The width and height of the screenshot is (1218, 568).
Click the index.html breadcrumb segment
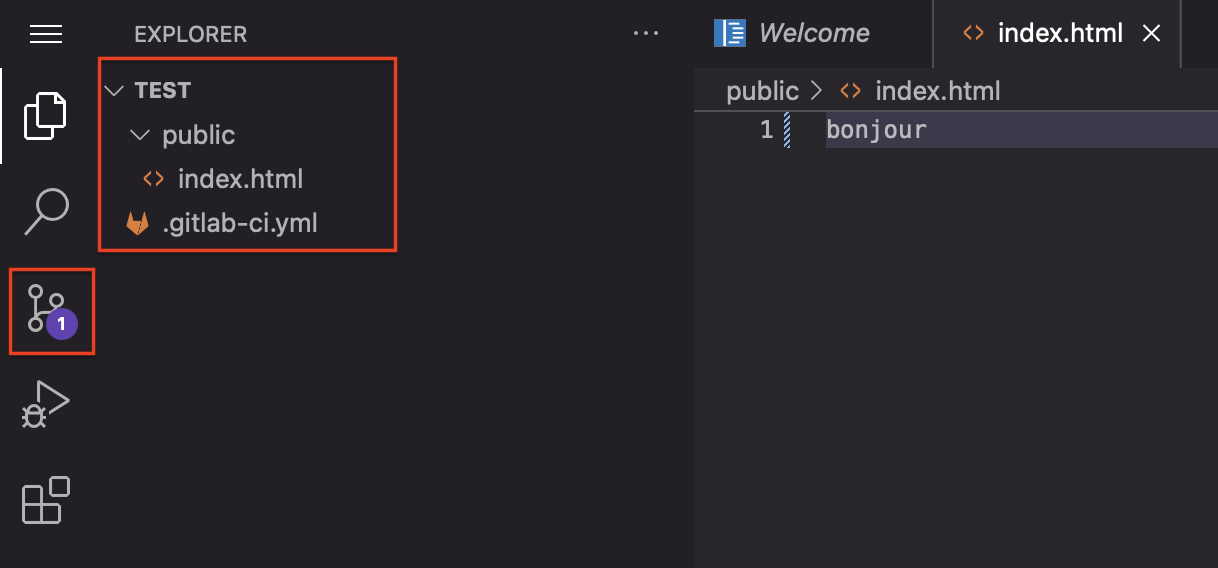[x=937, y=91]
